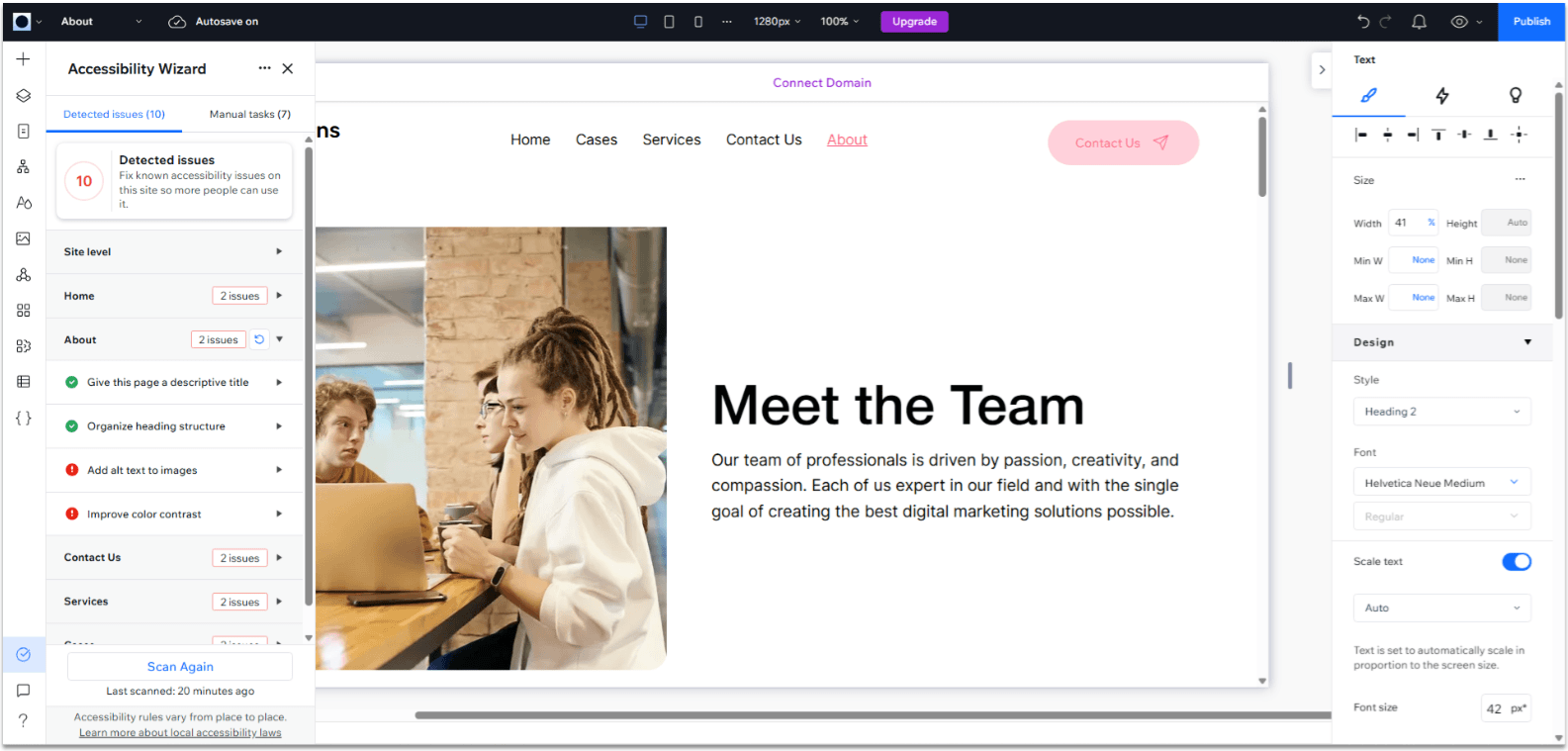Refresh issues for About page
This screenshot has height=751, width=1568.
259,339
